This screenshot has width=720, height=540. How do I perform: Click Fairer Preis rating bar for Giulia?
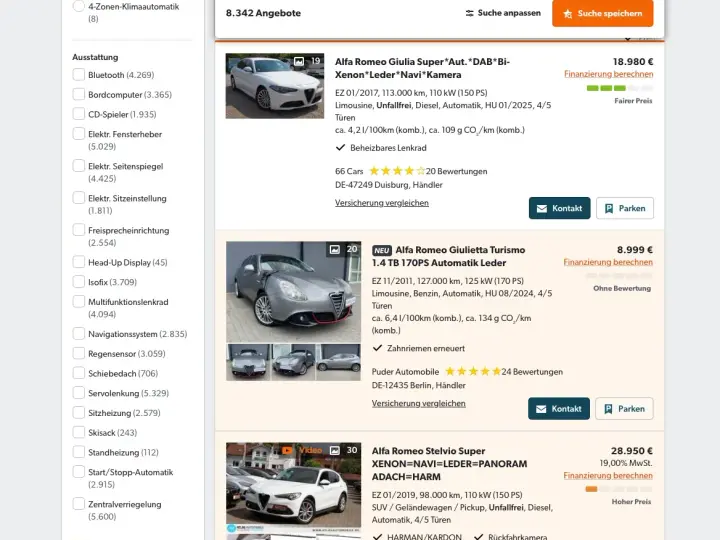[619, 88]
